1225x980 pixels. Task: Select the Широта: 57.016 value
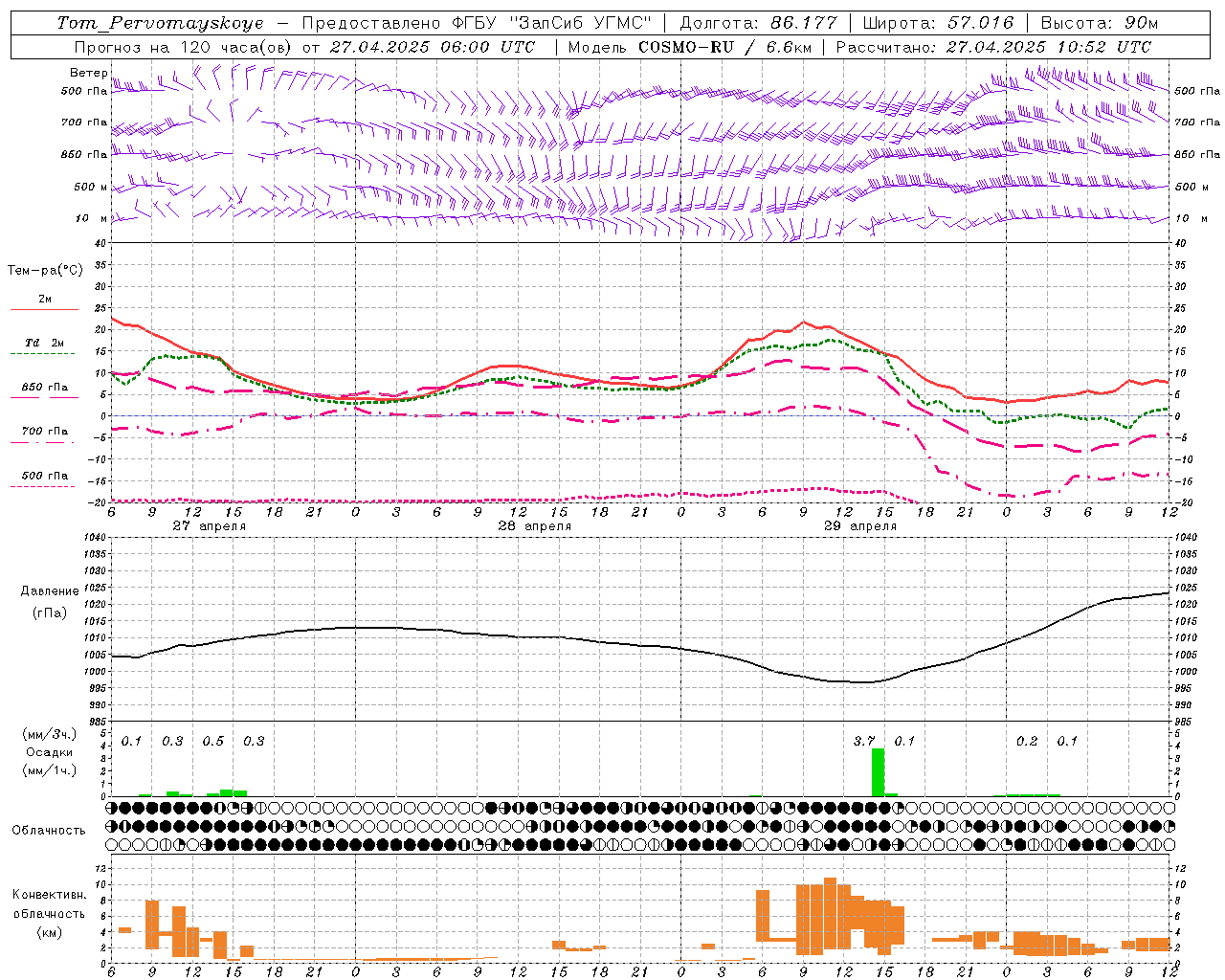[938, 23]
